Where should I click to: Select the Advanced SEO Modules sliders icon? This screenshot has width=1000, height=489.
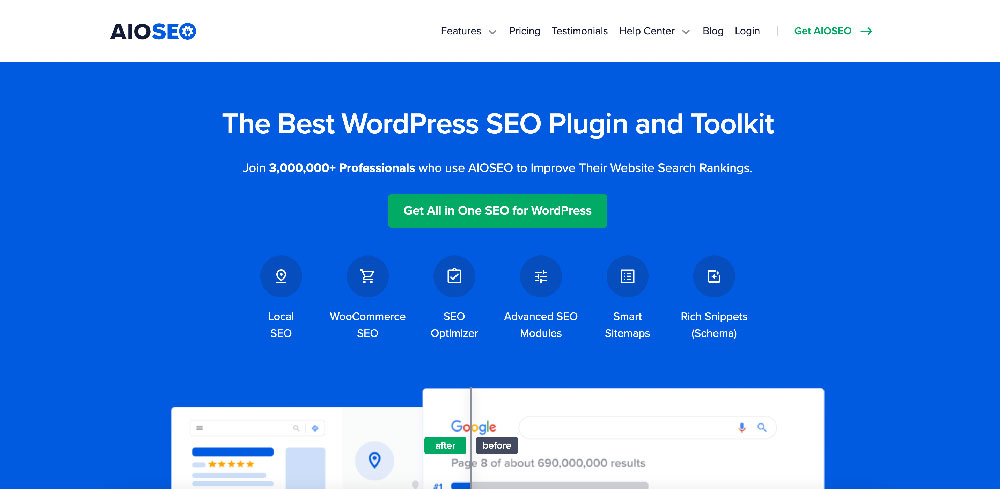[541, 276]
